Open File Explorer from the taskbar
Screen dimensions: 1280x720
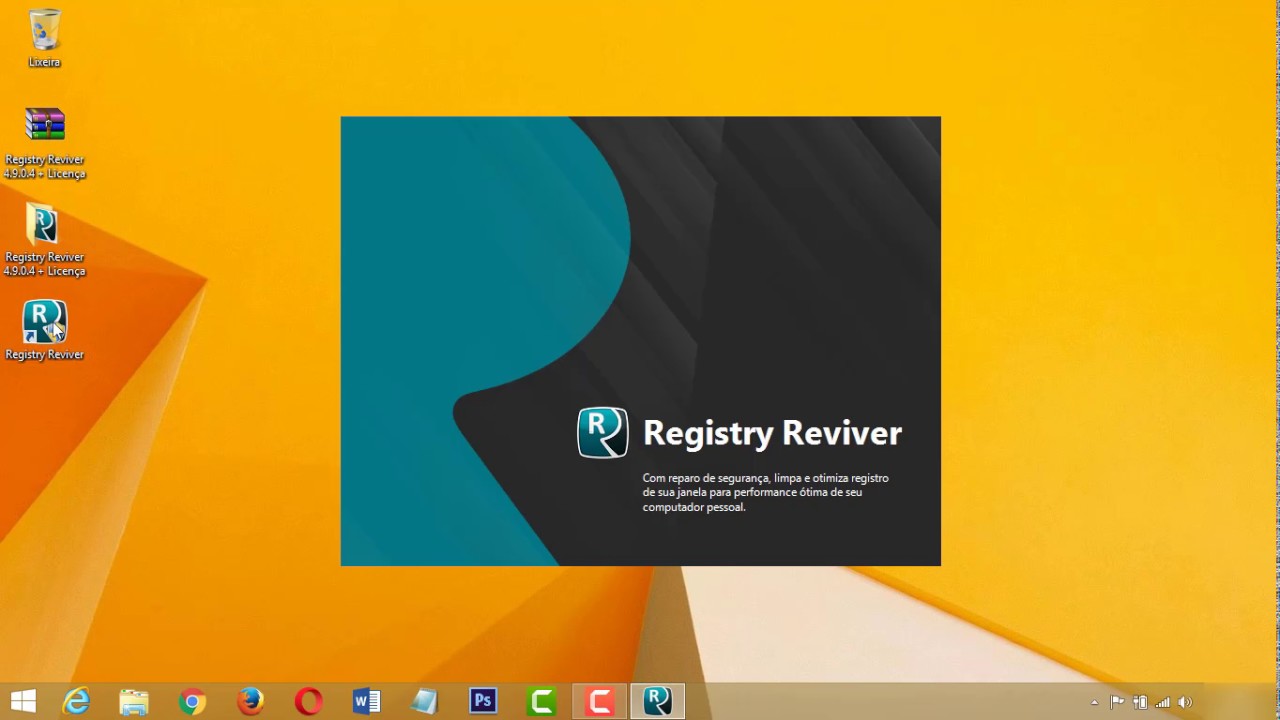134,701
